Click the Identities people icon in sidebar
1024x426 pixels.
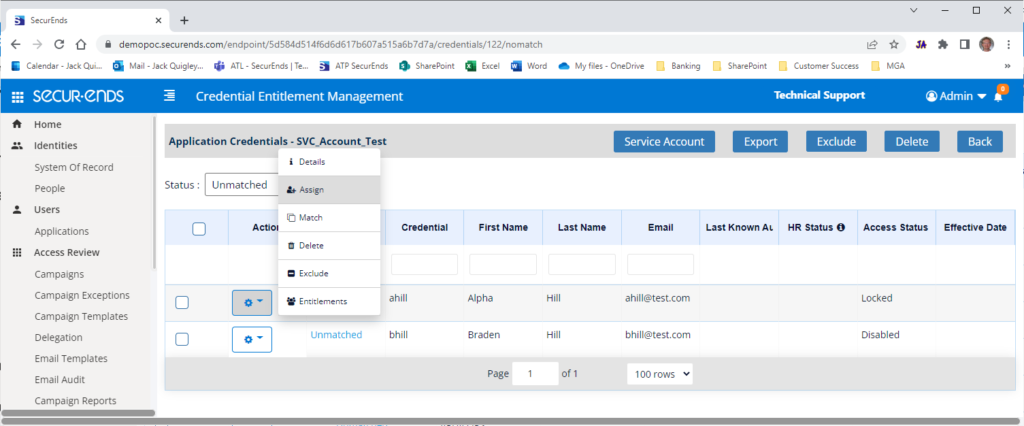18,146
